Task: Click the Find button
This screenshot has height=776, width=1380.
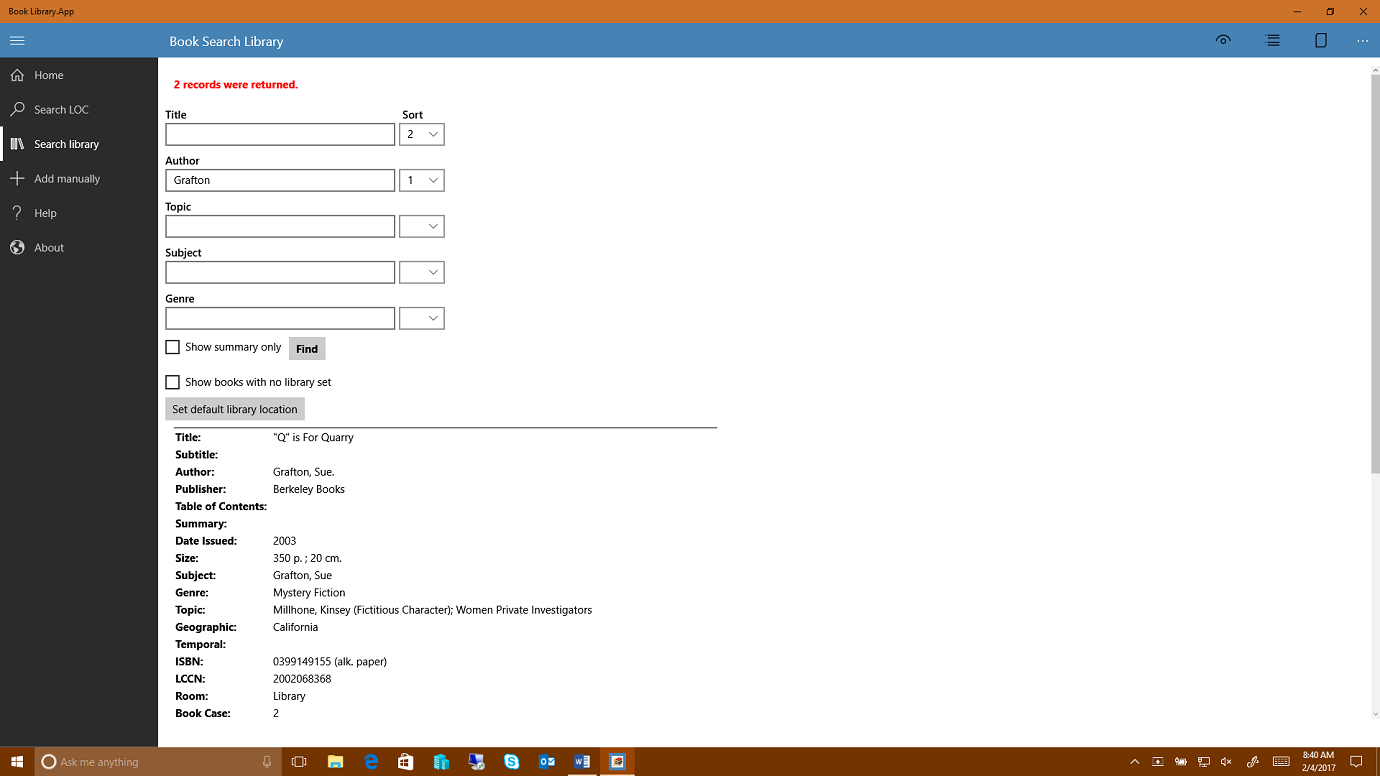Action: (x=307, y=349)
